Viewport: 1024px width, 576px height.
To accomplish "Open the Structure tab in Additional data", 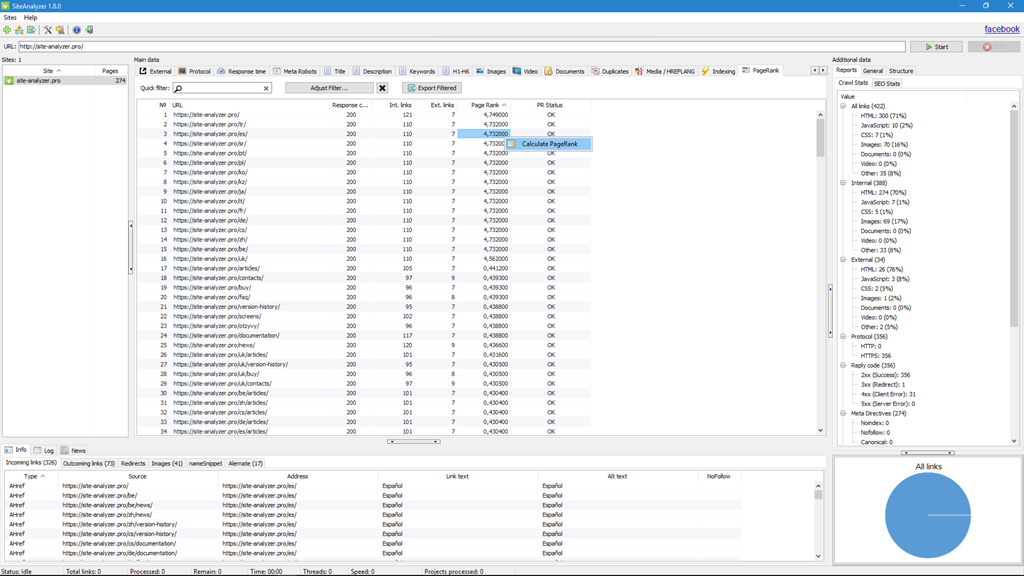I will click(x=901, y=71).
